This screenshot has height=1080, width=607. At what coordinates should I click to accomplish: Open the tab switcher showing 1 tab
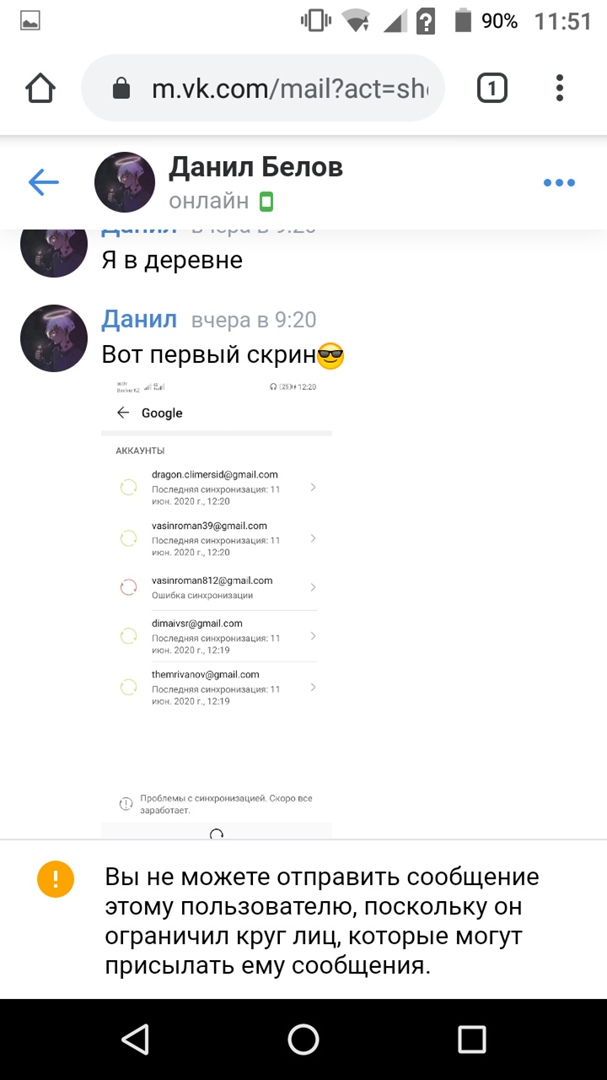click(492, 88)
